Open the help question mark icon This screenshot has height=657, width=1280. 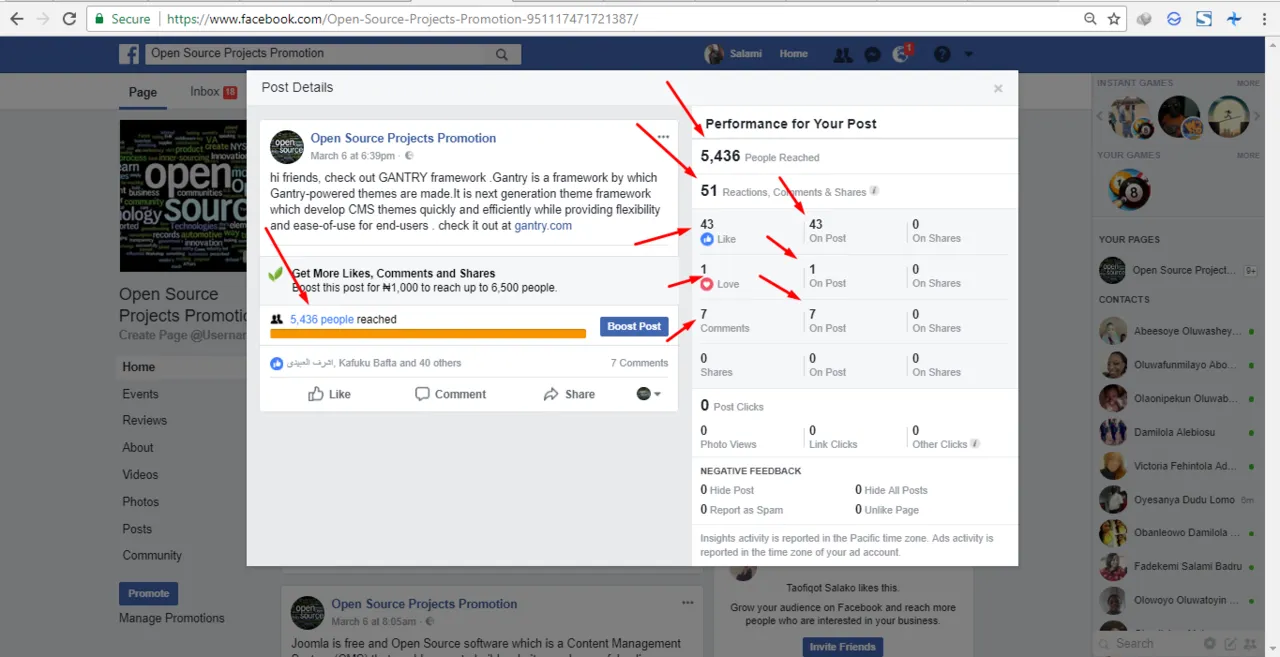point(942,54)
